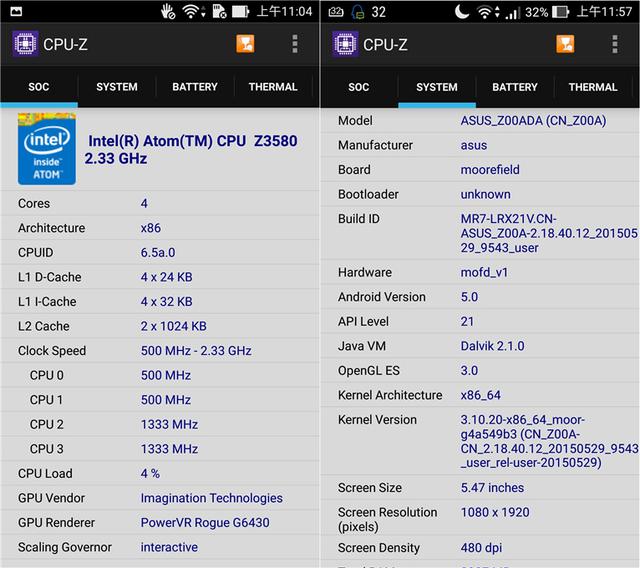Tap API Level value 21
Screen dimensions: 640x568
[467, 322]
